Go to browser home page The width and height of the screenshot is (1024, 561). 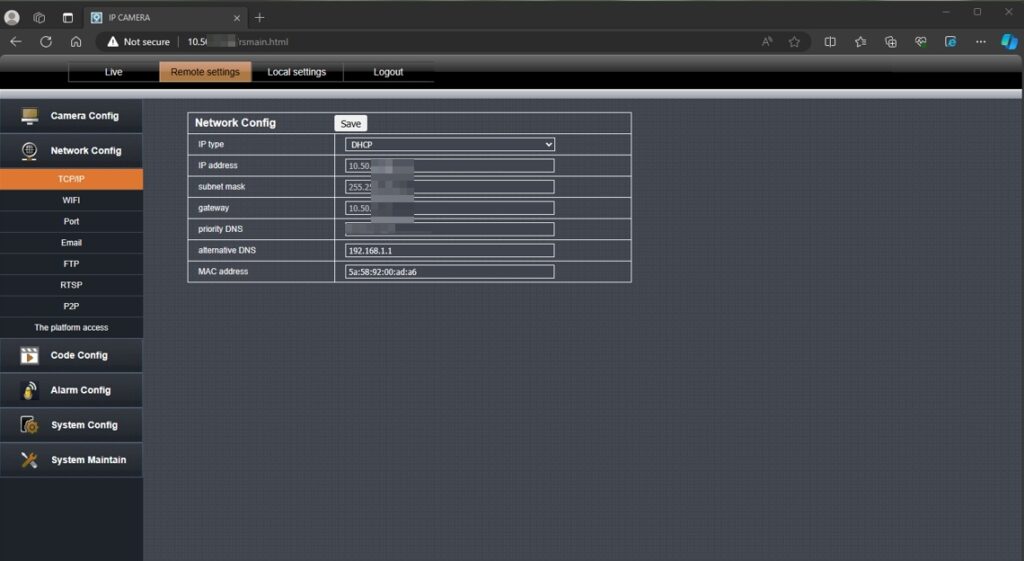(76, 42)
